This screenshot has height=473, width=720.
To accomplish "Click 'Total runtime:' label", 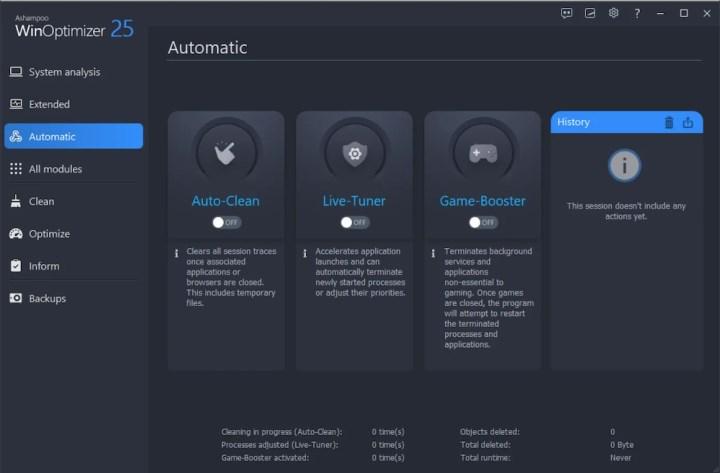I will [485, 457].
